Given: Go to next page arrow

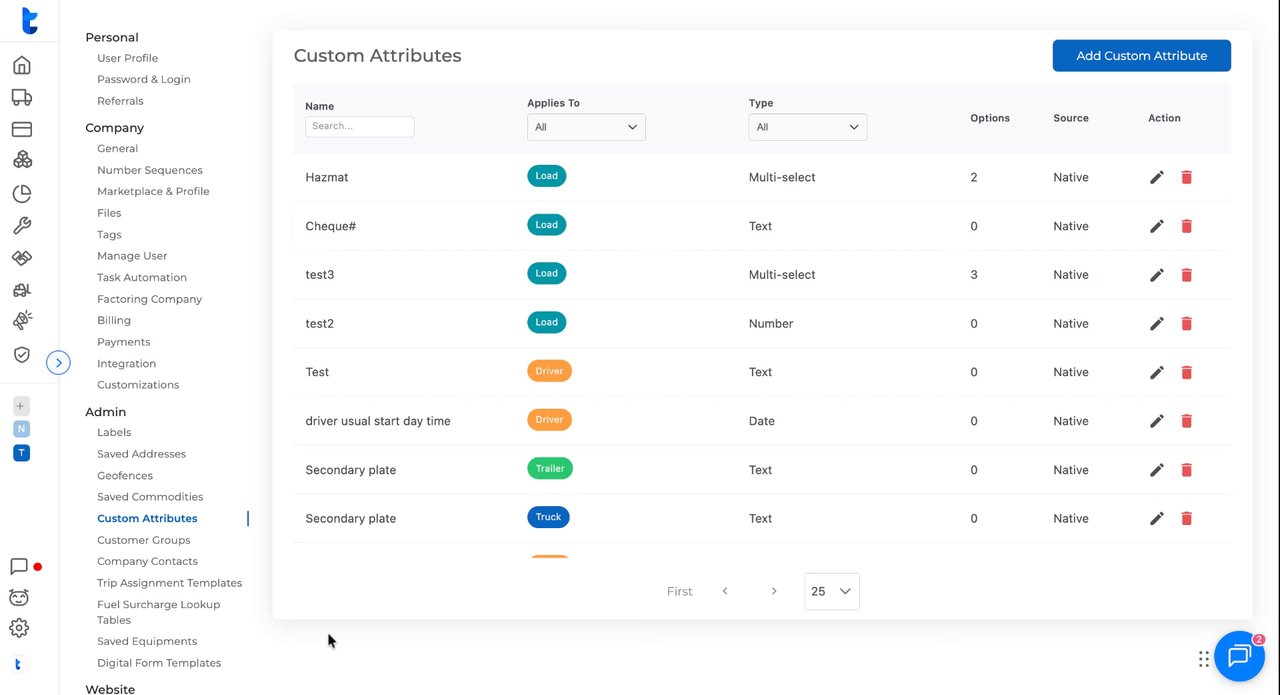Looking at the screenshot, I should pos(773,591).
